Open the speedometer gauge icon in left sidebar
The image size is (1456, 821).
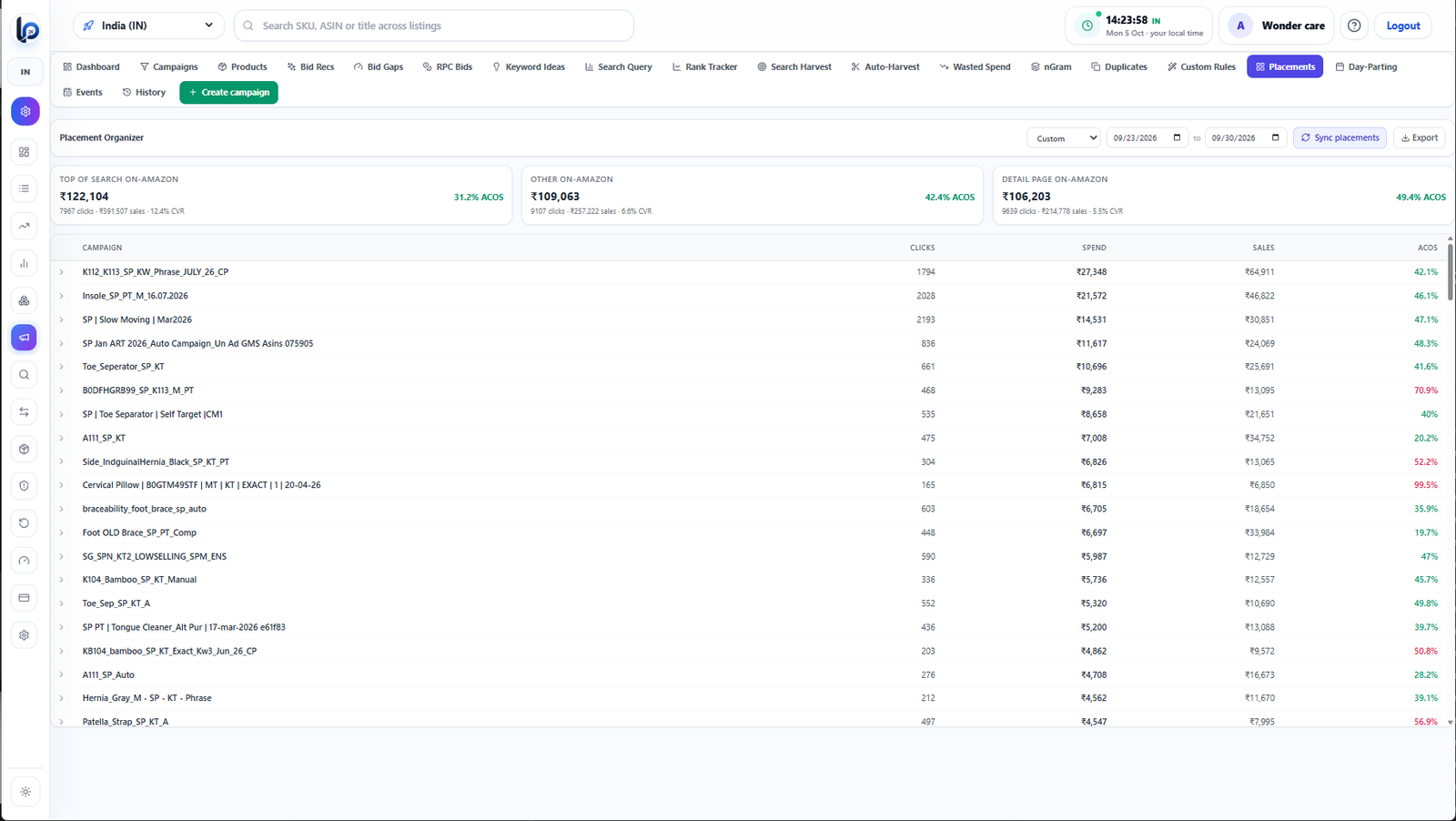(25, 561)
